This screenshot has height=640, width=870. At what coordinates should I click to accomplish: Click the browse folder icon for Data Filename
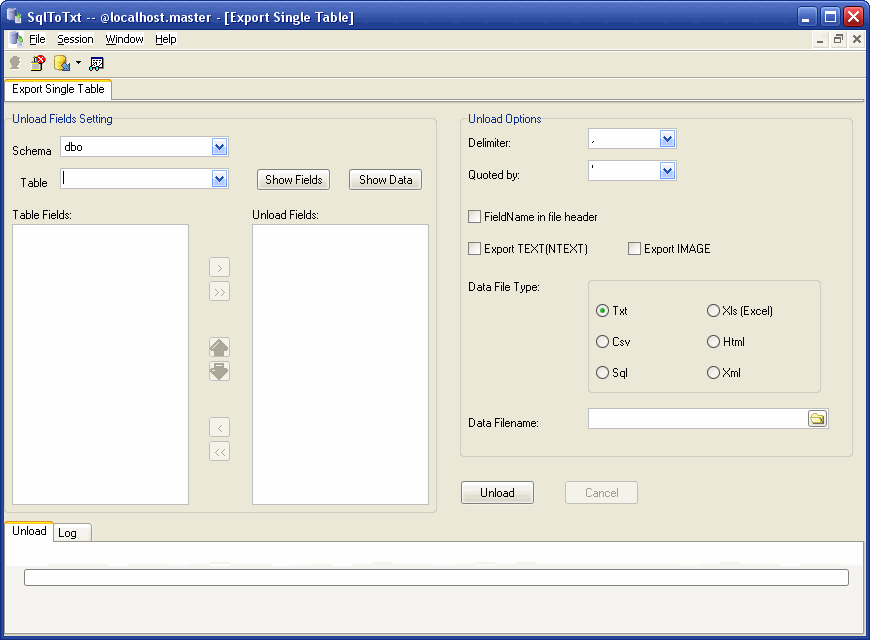pos(817,419)
